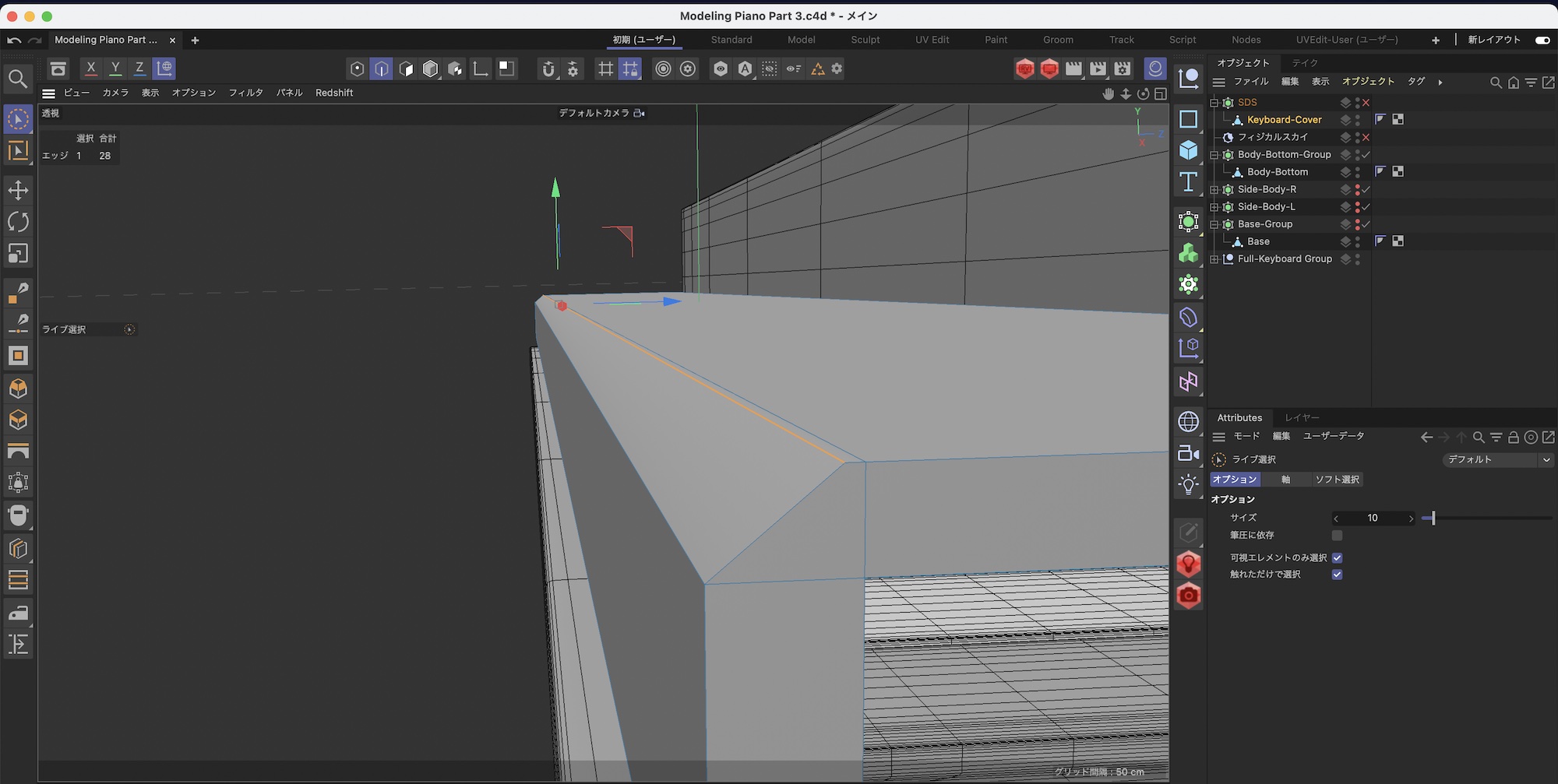Screen dimensions: 1558x784
Task: Switch to the Sculpt layout tab
Action: click(x=865, y=40)
